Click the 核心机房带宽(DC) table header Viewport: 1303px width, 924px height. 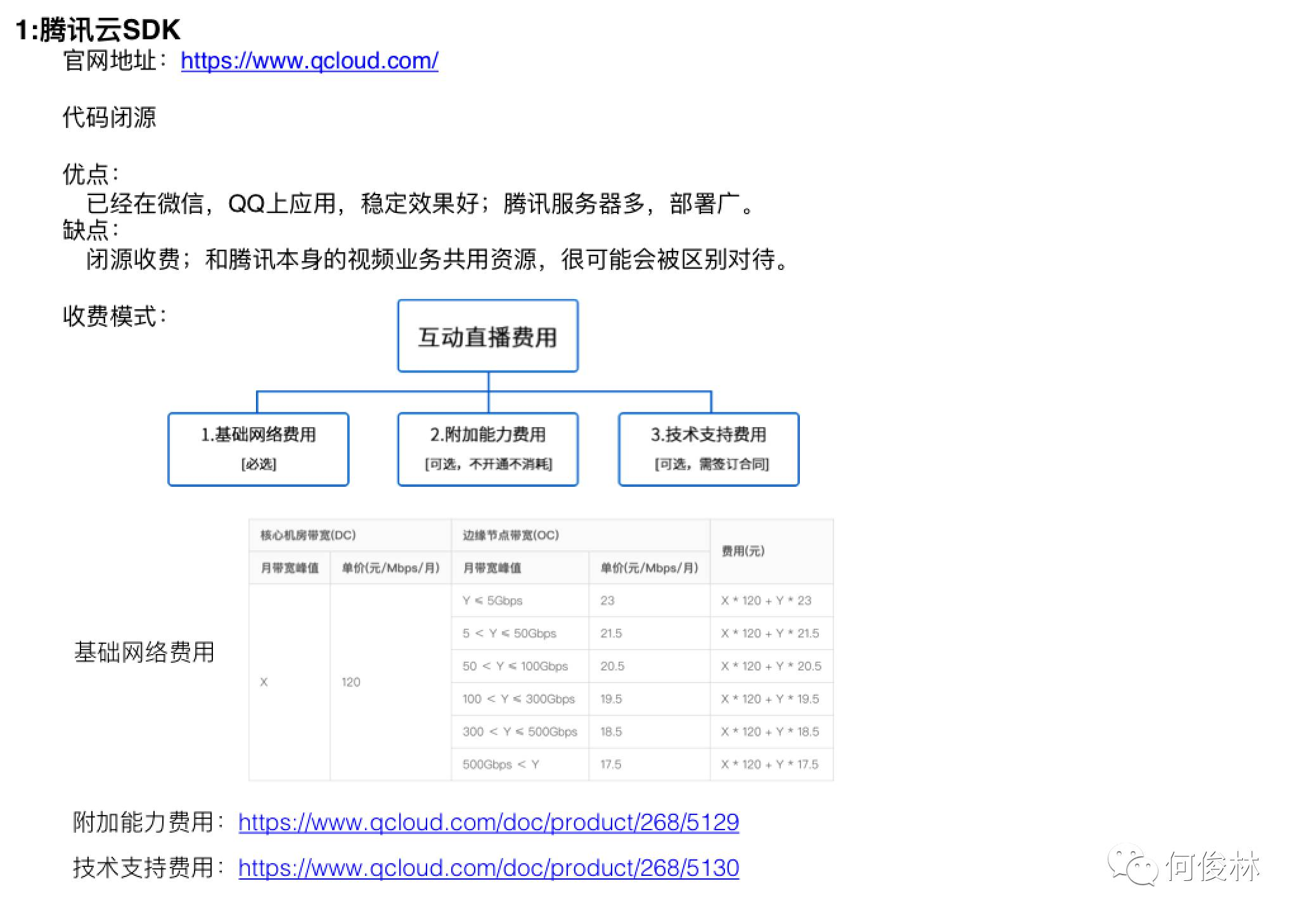(308, 535)
